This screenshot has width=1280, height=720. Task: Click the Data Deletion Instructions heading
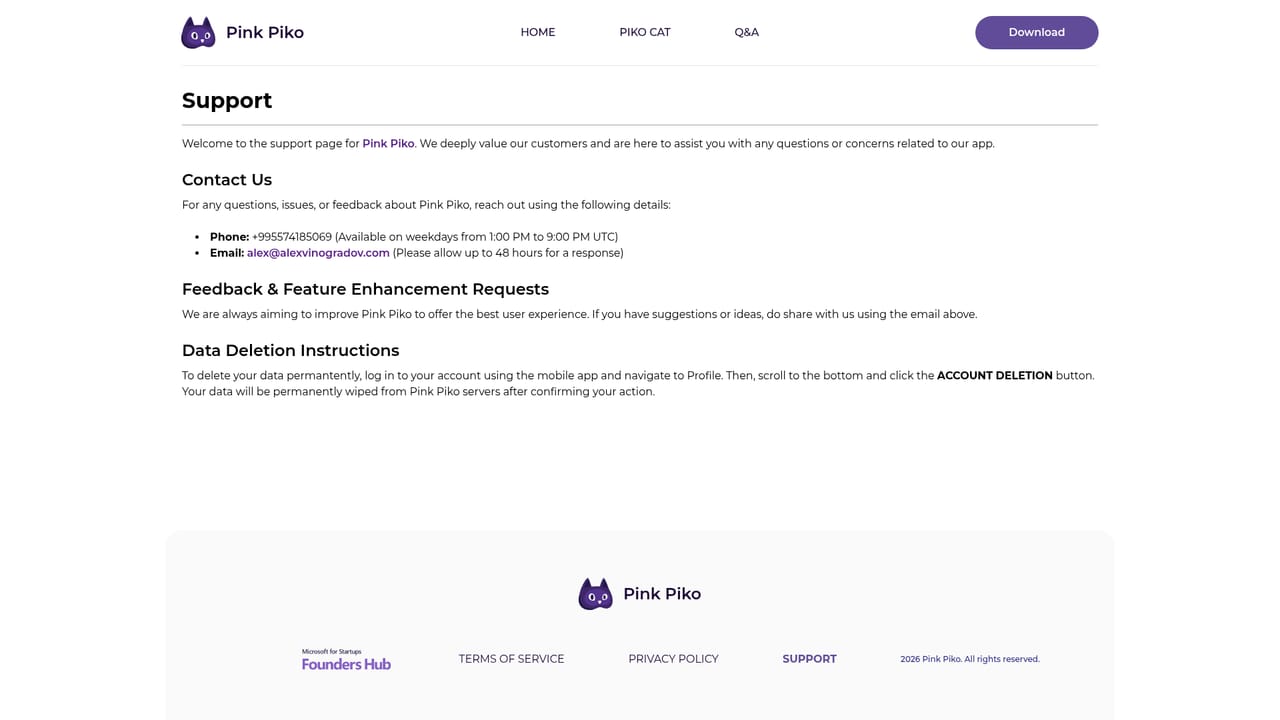[290, 350]
